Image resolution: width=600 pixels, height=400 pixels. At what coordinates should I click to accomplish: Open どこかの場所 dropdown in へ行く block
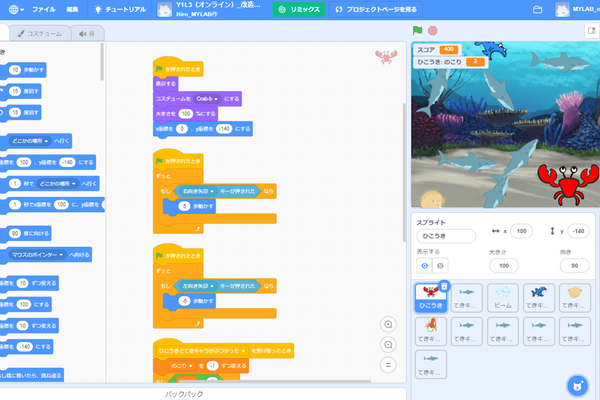click(x=30, y=141)
